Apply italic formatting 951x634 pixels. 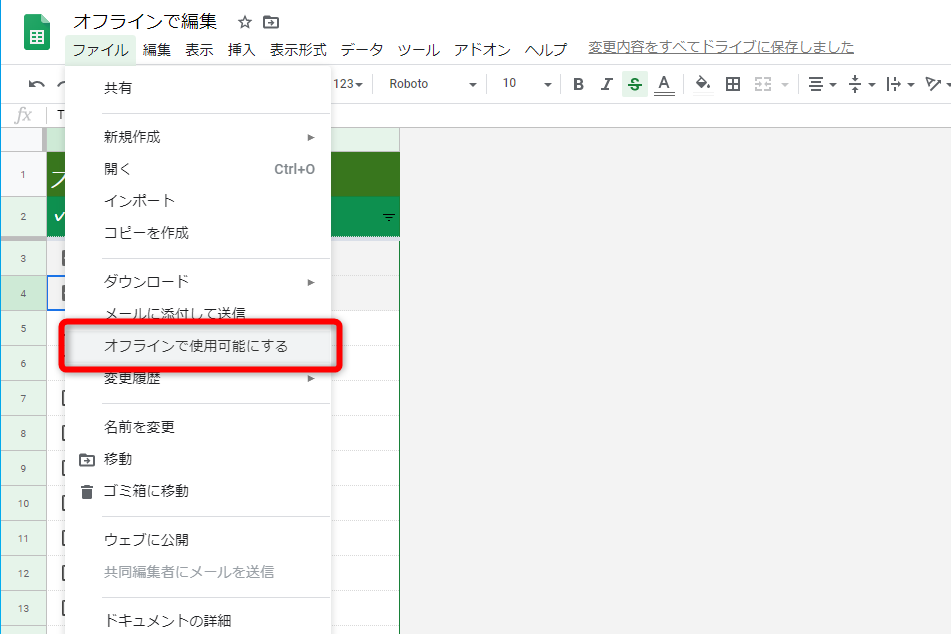click(606, 84)
